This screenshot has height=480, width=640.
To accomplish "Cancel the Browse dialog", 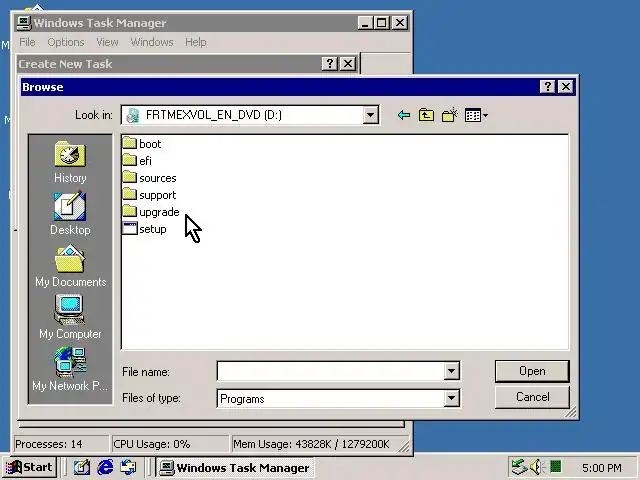I will point(532,397).
